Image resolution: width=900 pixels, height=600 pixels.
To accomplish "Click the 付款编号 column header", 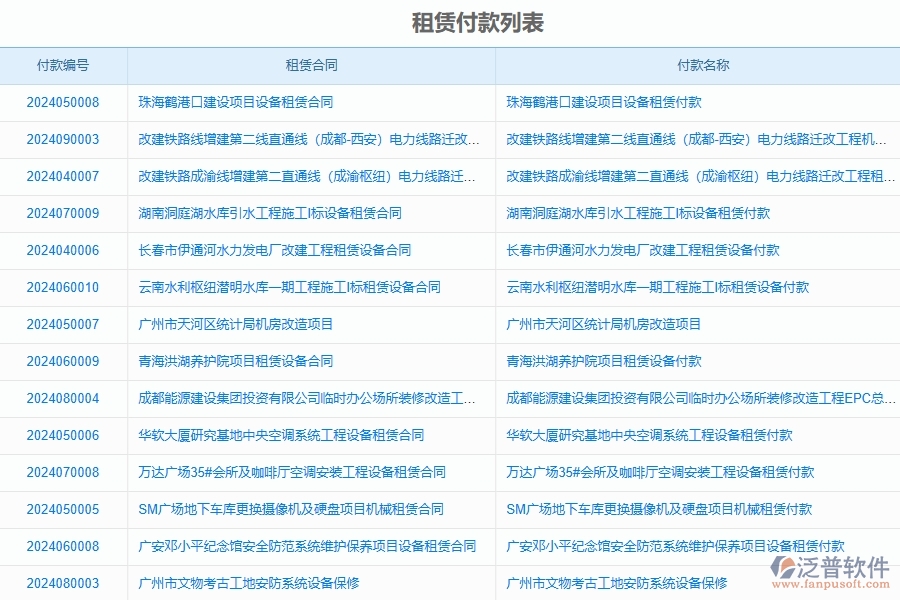I will coord(62,64).
